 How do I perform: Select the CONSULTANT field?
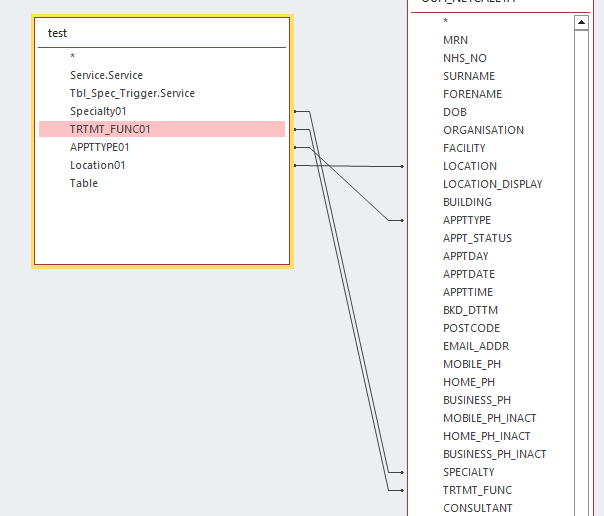pyautogui.click(x=478, y=508)
